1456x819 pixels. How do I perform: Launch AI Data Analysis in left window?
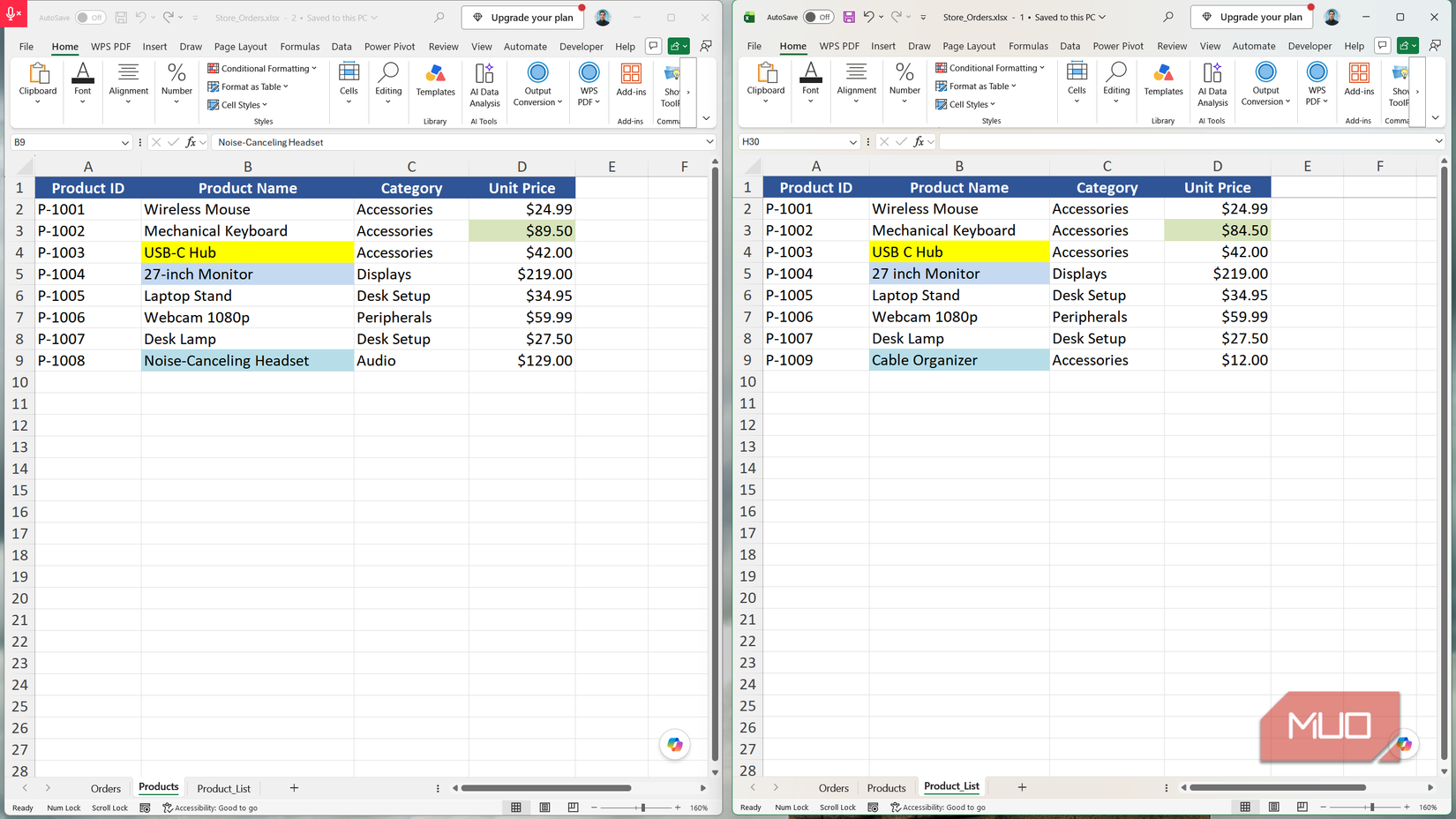click(x=484, y=85)
